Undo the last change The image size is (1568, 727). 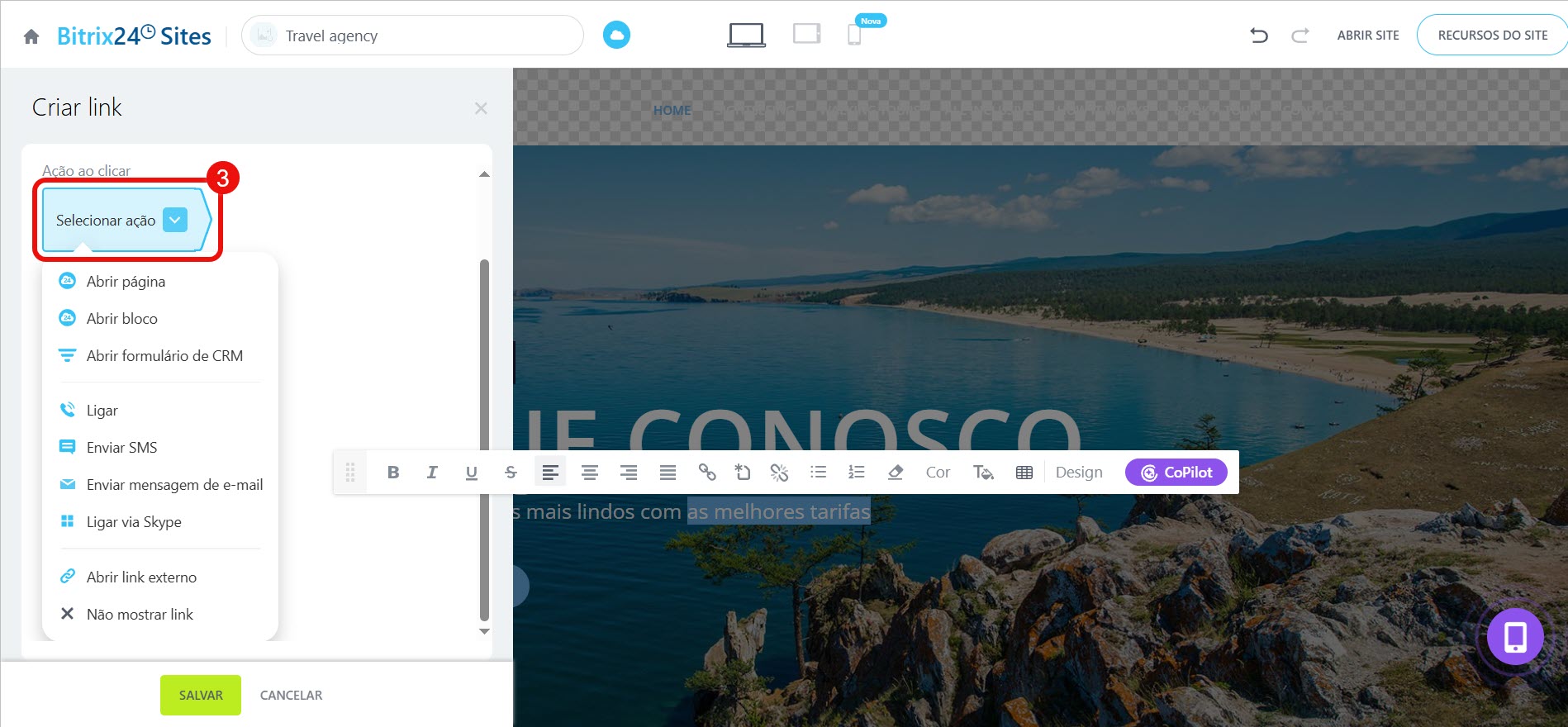pos(1258,36)
